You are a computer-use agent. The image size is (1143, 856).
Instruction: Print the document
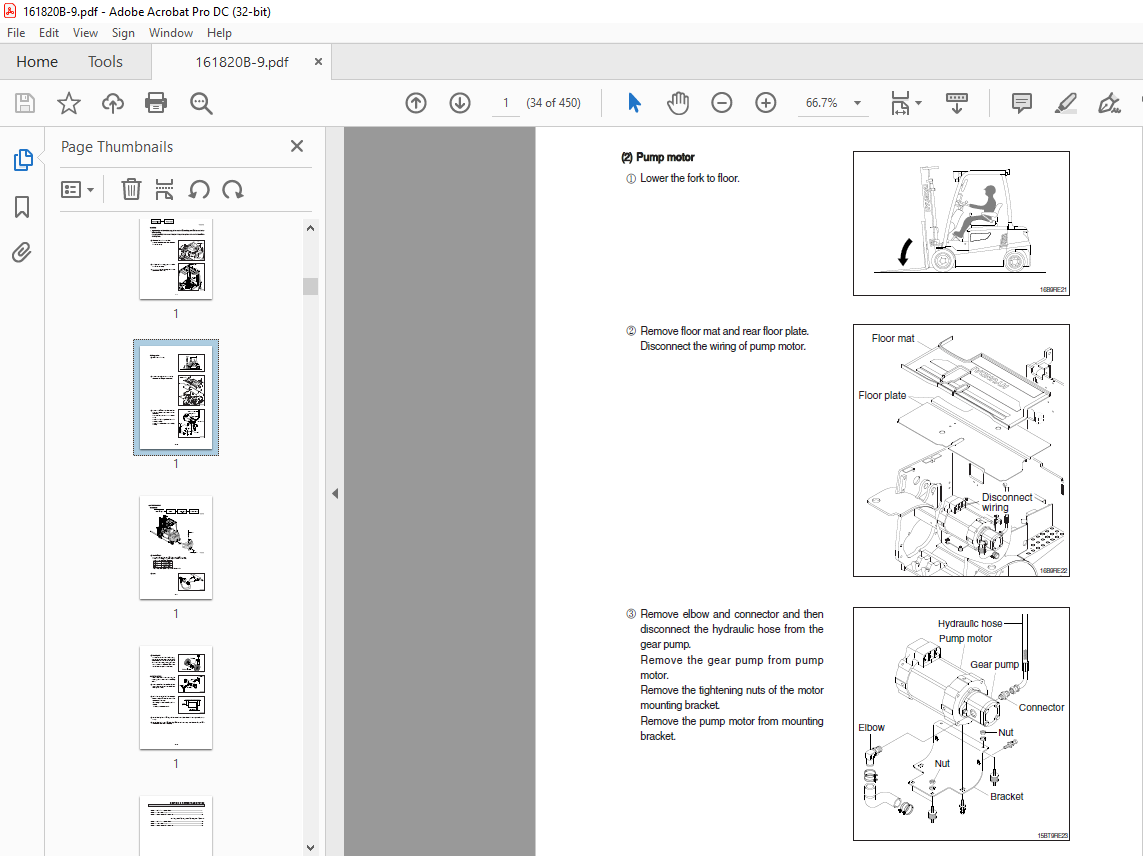156,103
